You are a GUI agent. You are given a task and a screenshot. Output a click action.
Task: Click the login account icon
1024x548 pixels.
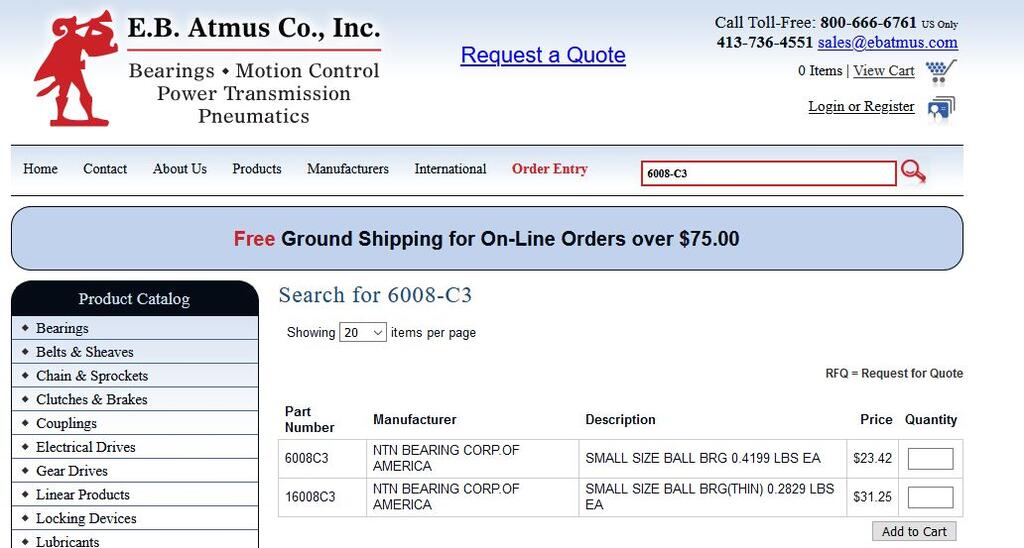(941, 109)
